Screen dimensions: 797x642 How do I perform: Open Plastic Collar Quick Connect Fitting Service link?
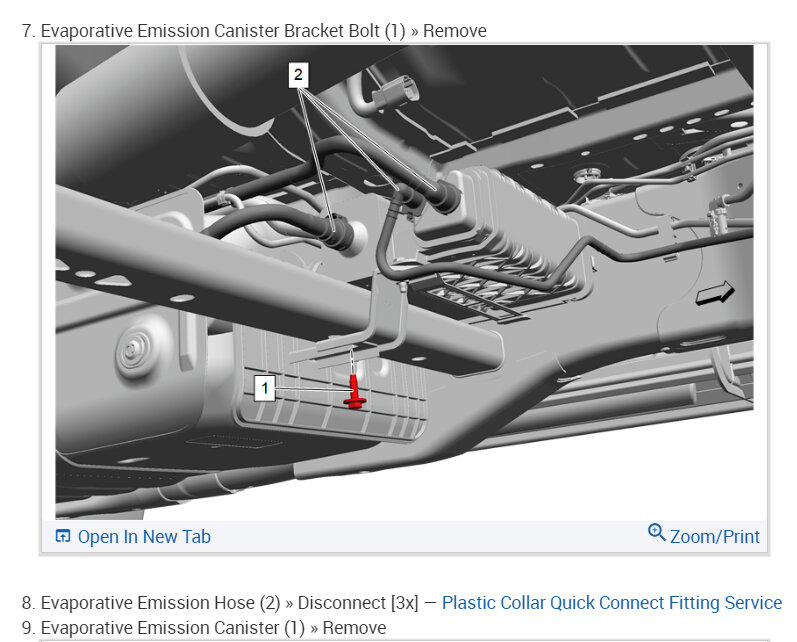tap(611, 602)
